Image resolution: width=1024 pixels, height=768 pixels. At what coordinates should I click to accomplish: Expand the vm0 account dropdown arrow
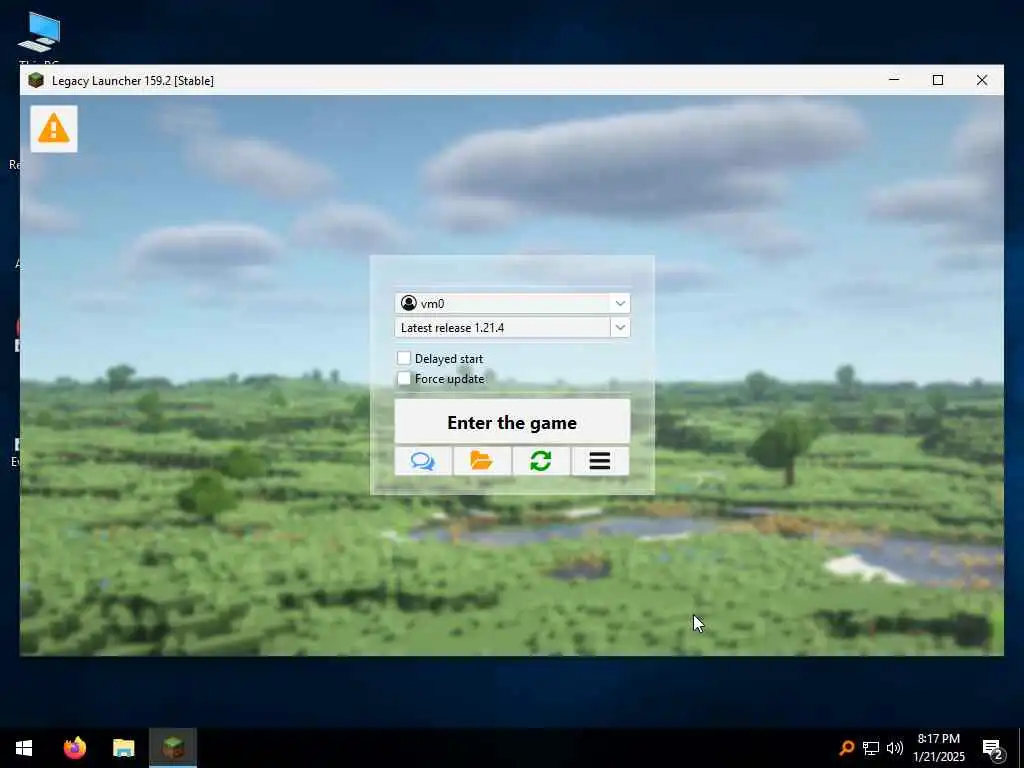pyautogui.click(x=620, y=303)
